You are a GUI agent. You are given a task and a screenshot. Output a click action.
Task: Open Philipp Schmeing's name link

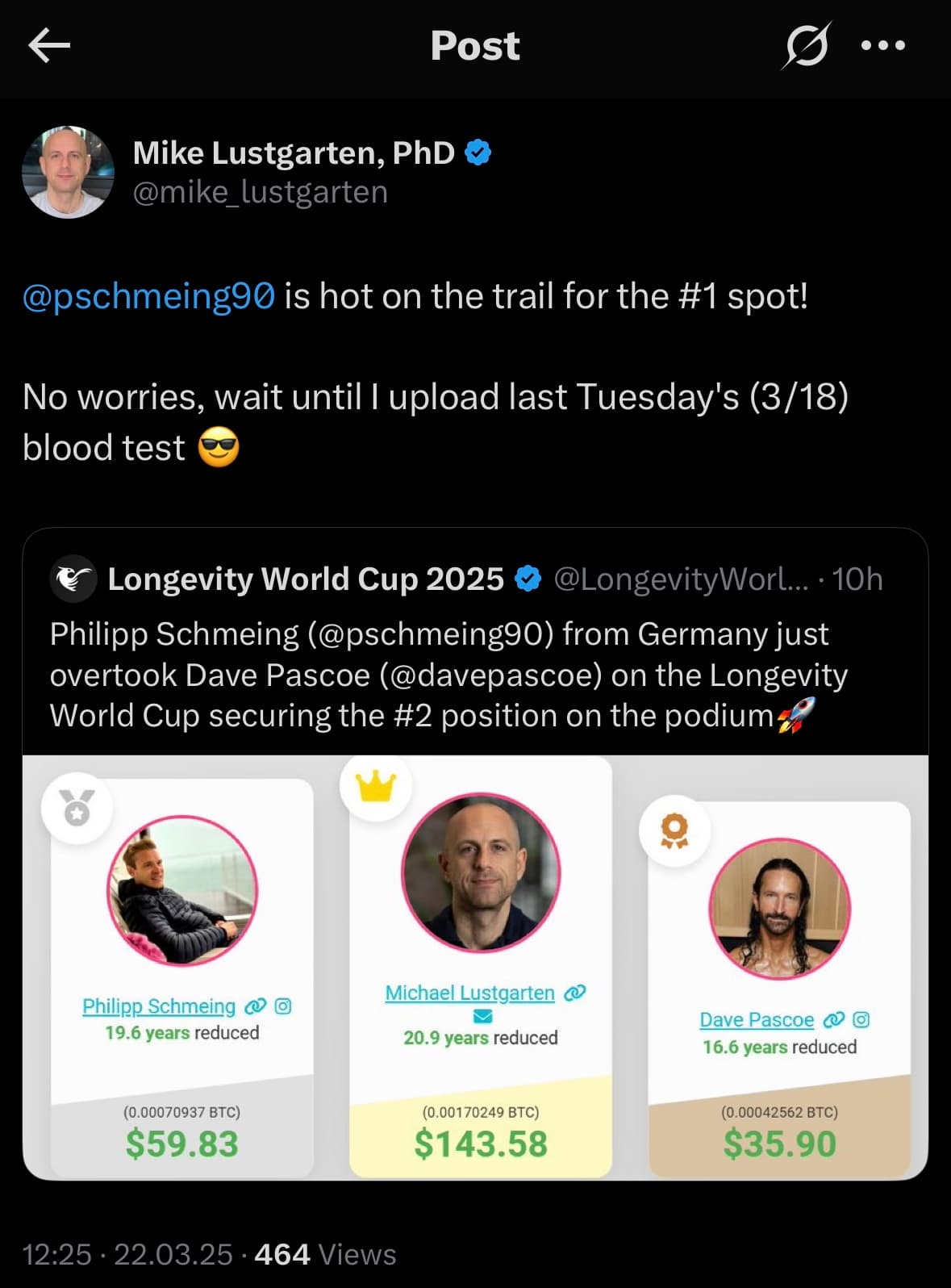(x=159, y=1006)
